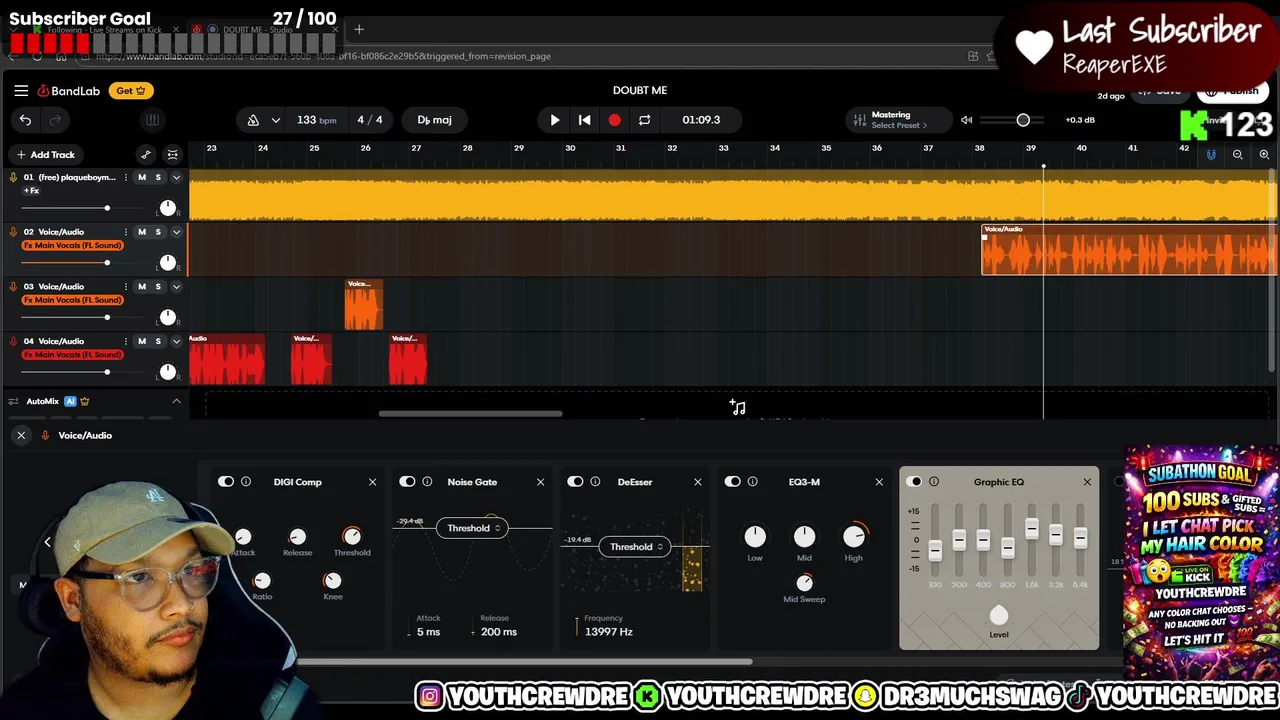This screenshot has width=1280, height=720.
Task: Expand track 03 options chevron
Action: pos(176,287)
